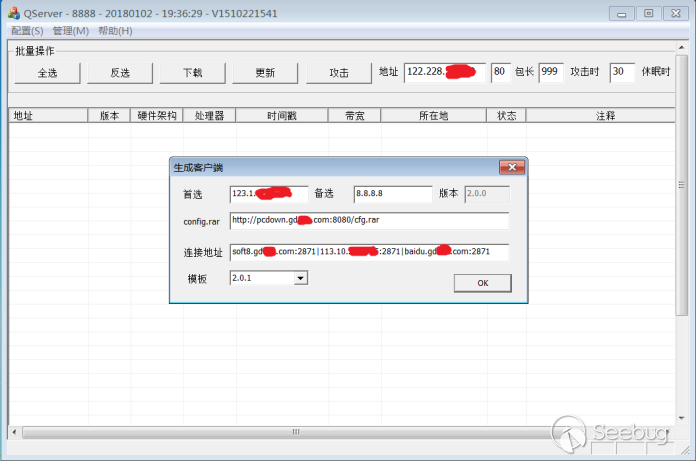Click the vertical scrollbar down arrow
This screenshot has width=697, height=461.
(x=681, y=418)
